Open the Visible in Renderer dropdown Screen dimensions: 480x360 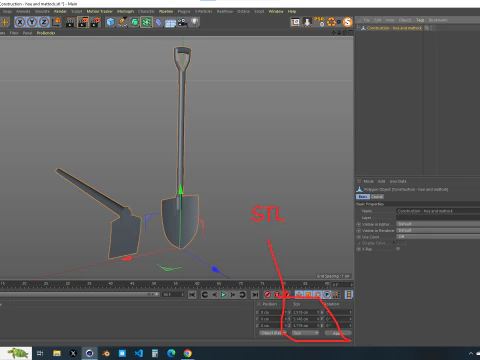click(x=438, y=230)
